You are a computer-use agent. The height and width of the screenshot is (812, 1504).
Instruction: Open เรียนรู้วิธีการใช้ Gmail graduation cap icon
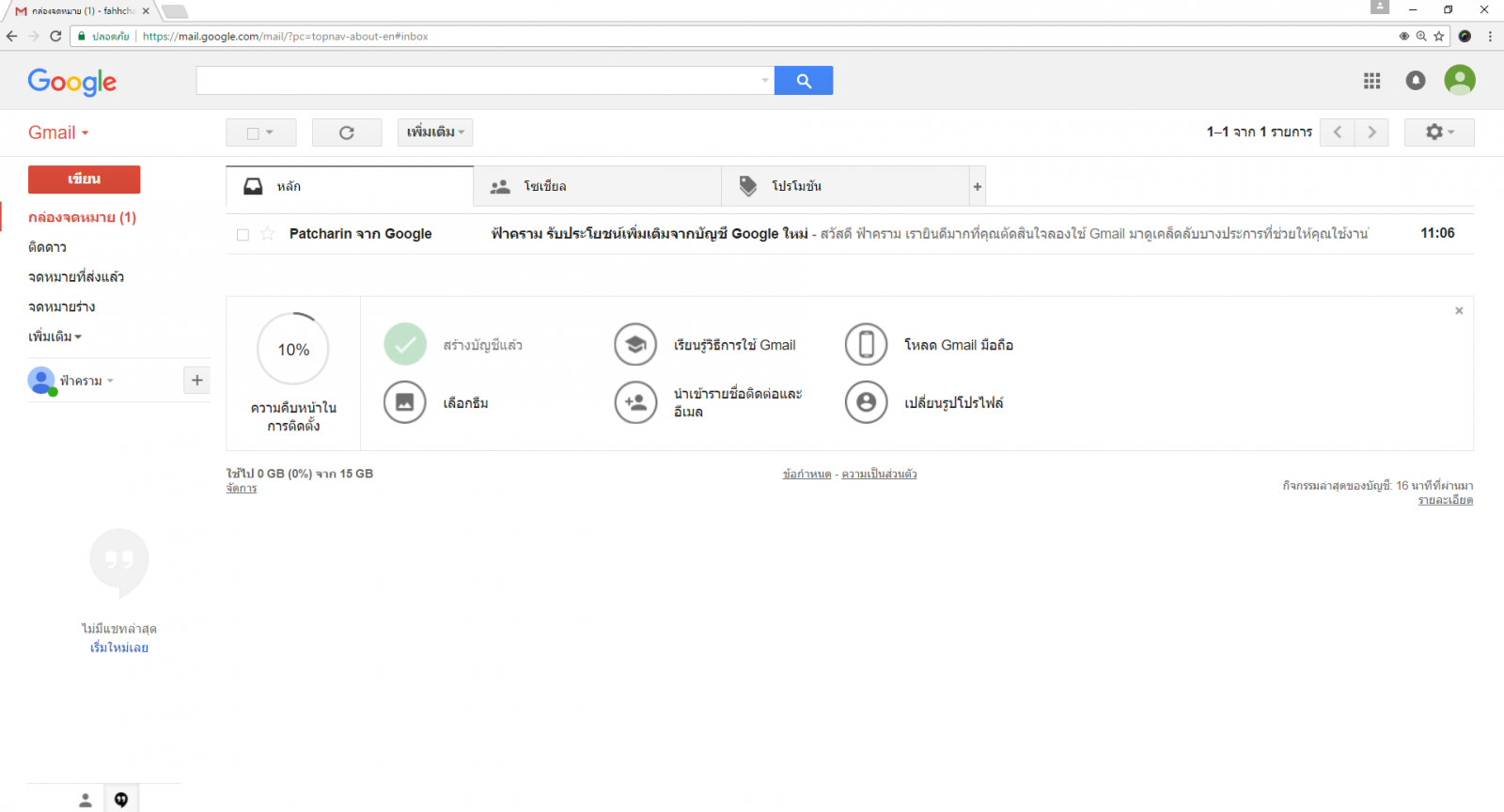click(635, 345)
